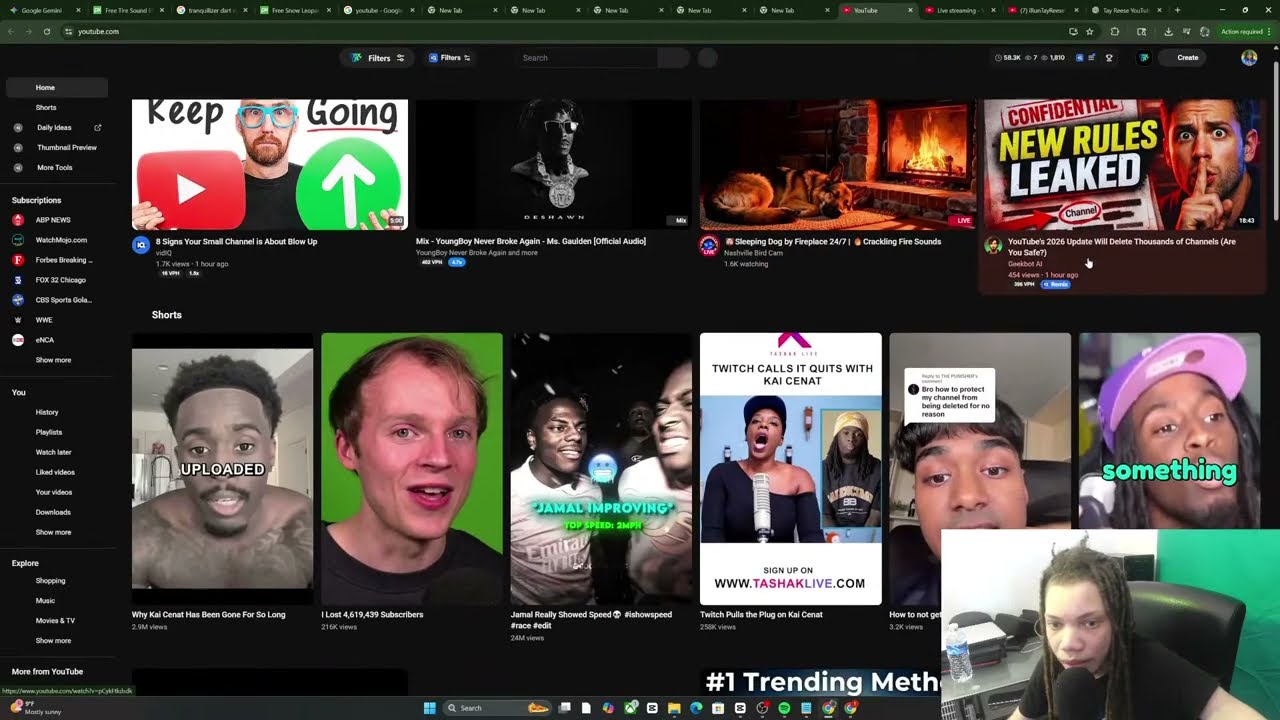1280x720 pixels.
Task: Open the ABP NEWS channel avatar
Action: [17, 220]
